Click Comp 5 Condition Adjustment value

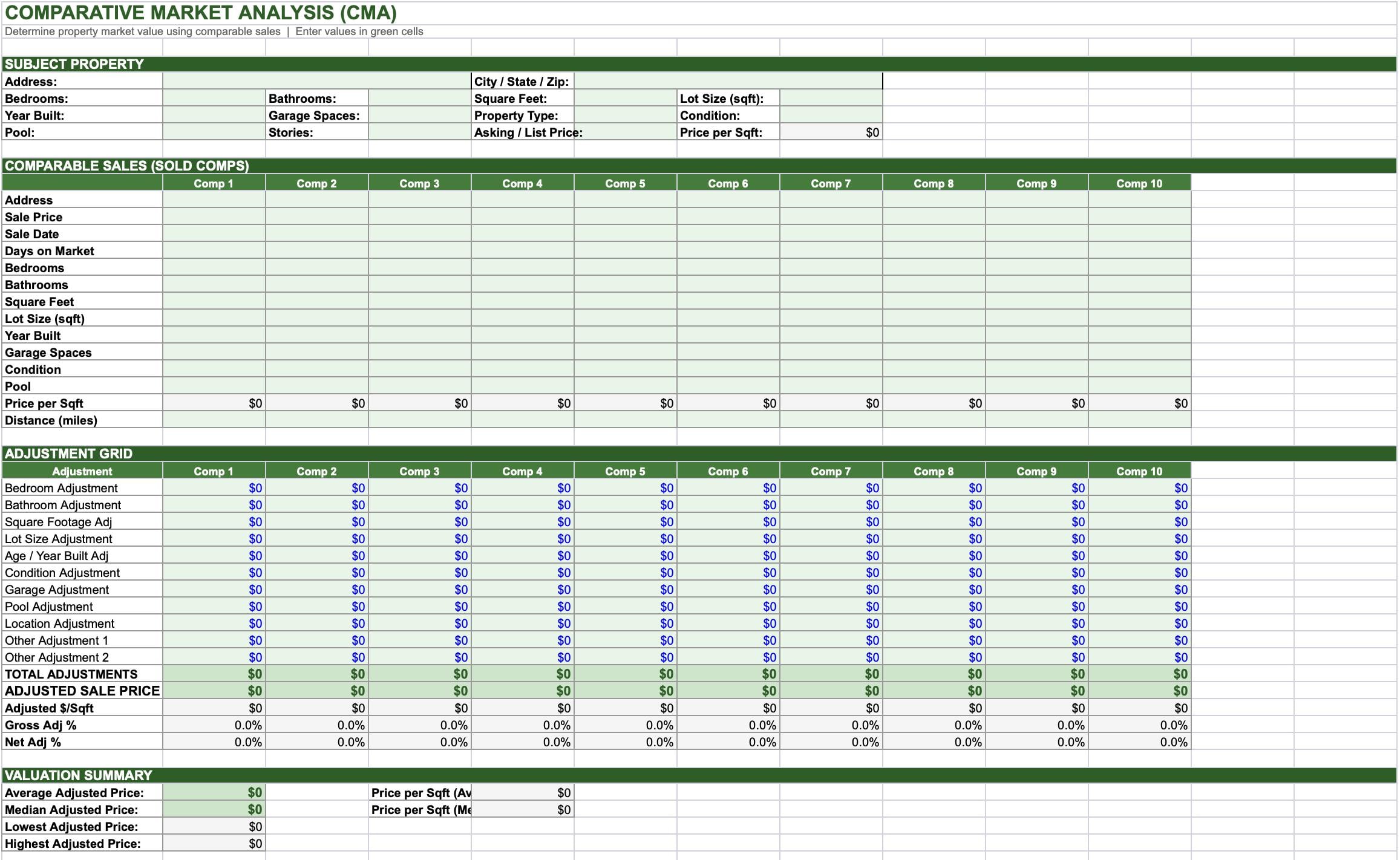click(626, 572)
